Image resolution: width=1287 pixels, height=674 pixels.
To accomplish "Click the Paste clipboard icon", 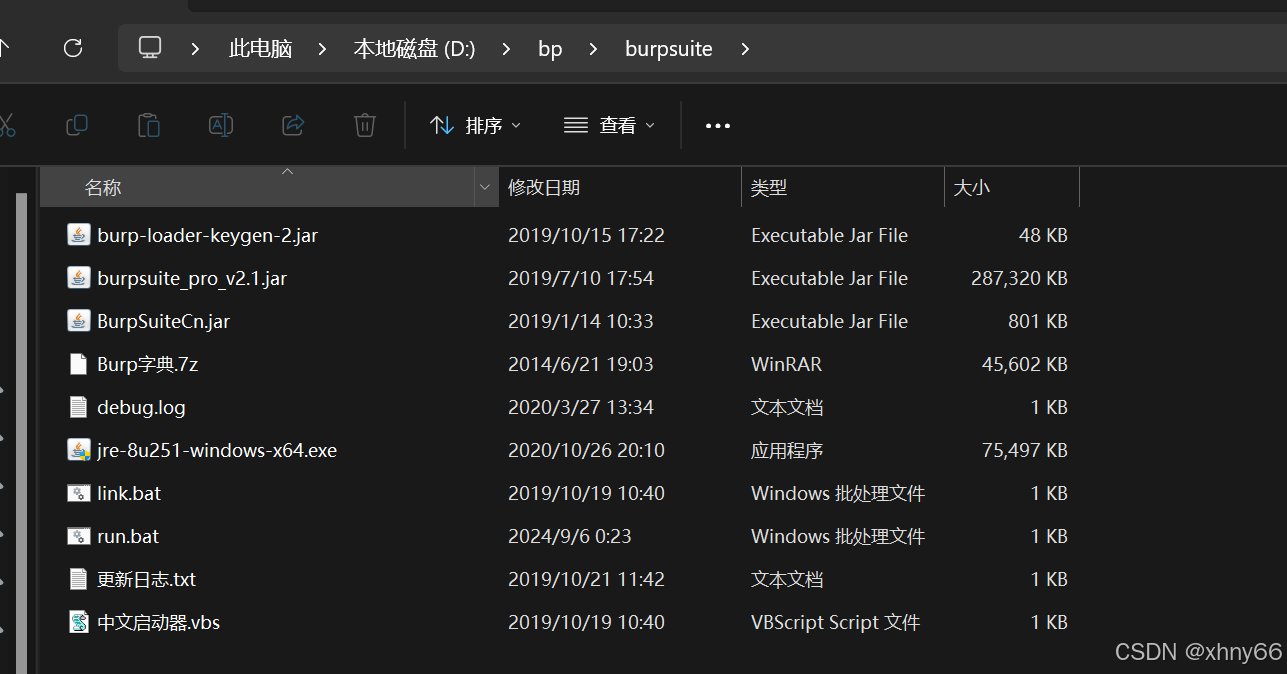I will tap(148, 125).
